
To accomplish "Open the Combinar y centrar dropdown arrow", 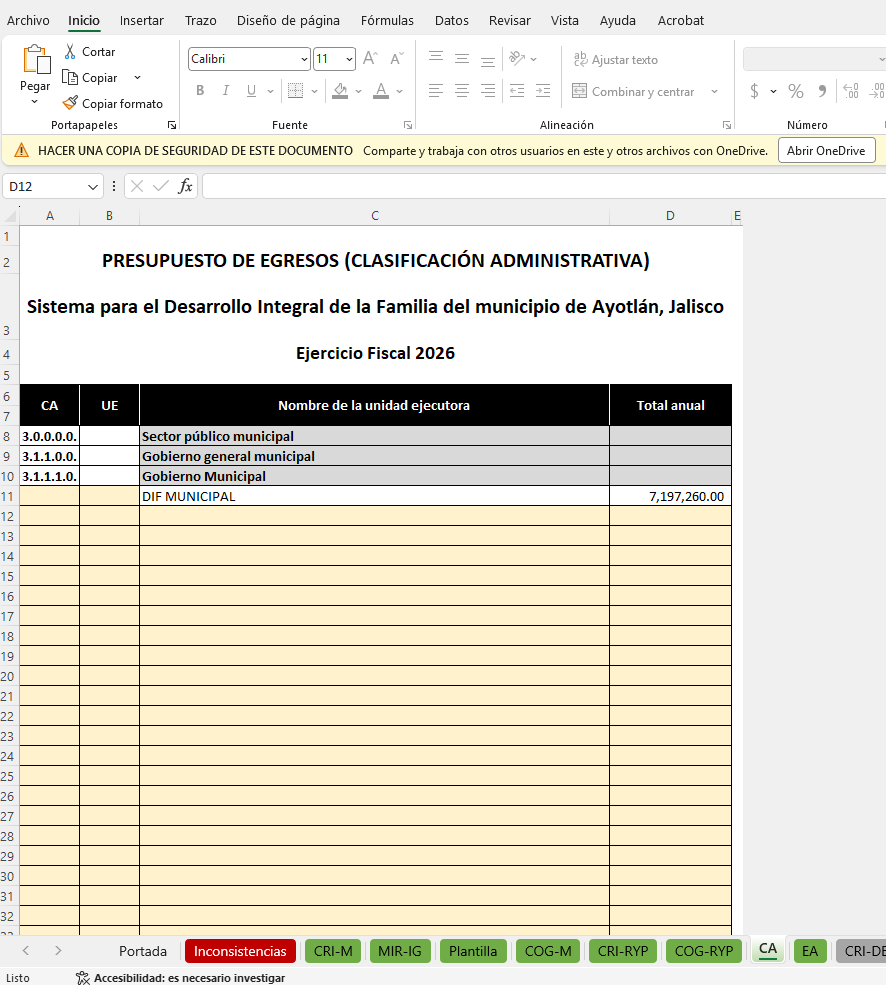I will click(714, 92).
